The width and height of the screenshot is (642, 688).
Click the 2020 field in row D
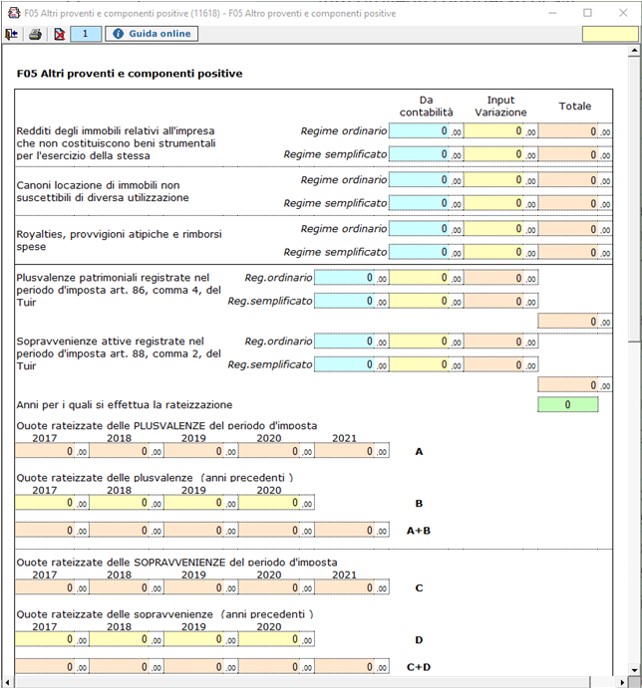277,639
